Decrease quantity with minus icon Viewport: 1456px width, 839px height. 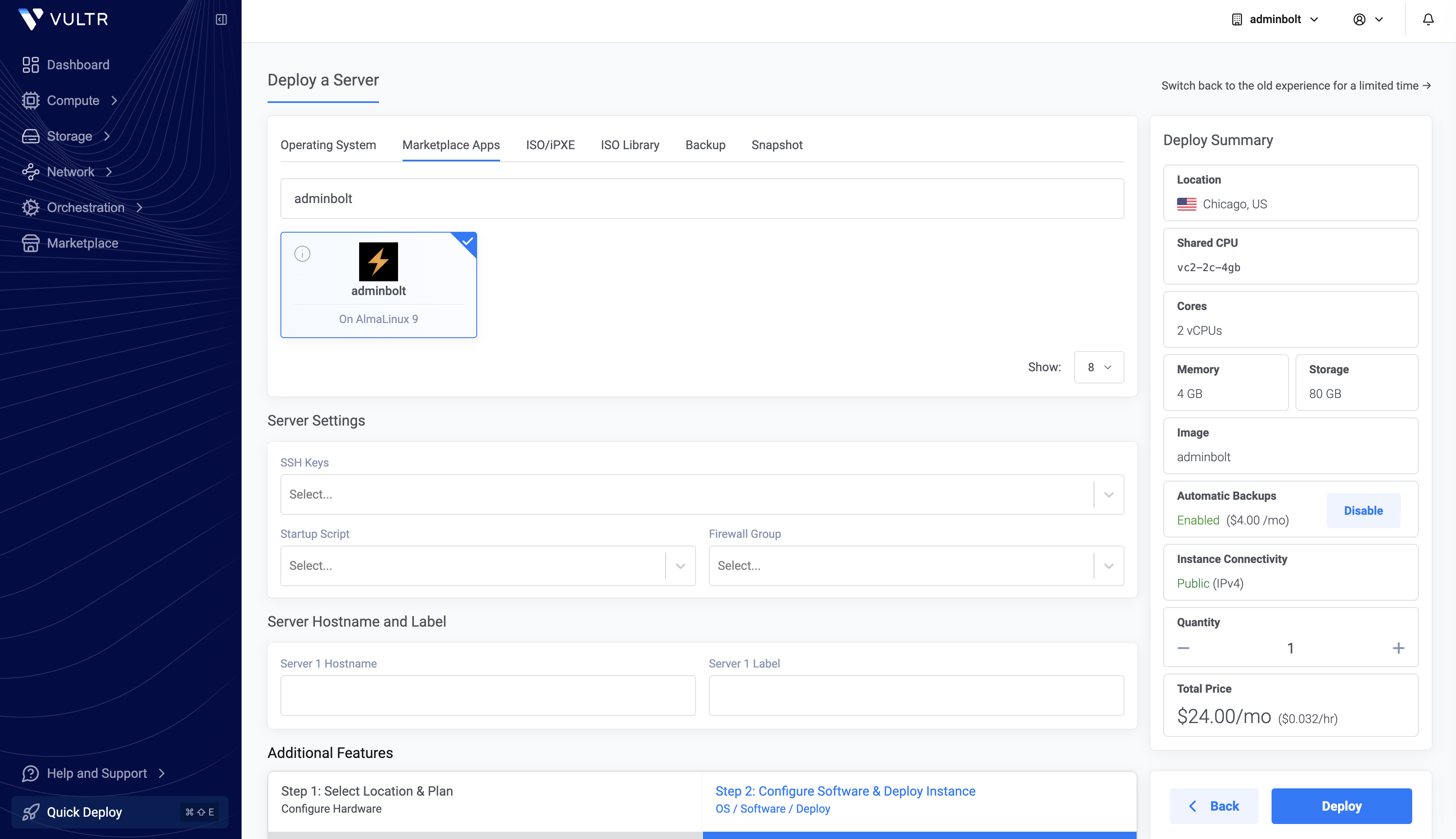(1183, 648)
